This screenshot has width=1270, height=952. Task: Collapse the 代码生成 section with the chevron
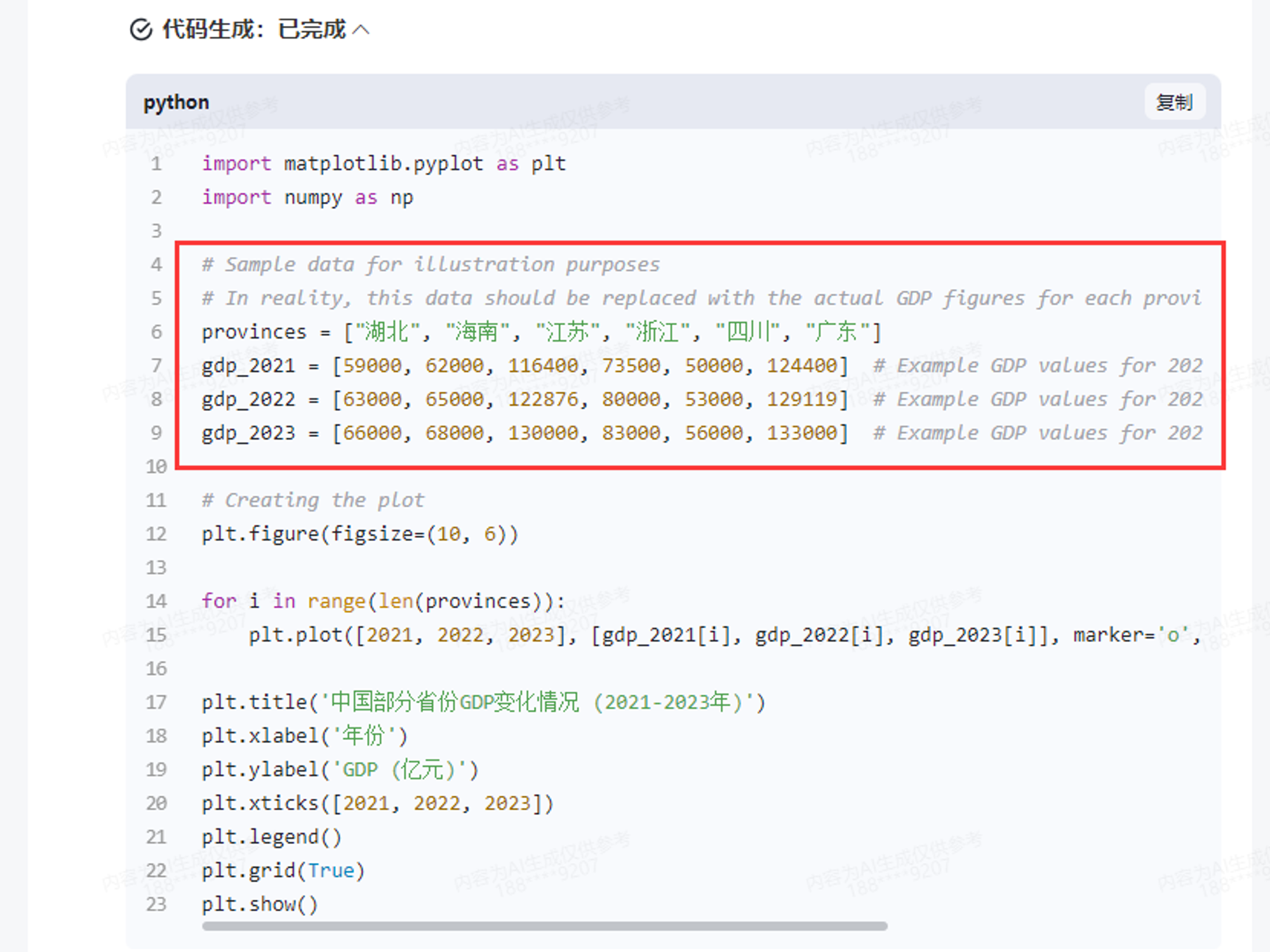point(361,29)
